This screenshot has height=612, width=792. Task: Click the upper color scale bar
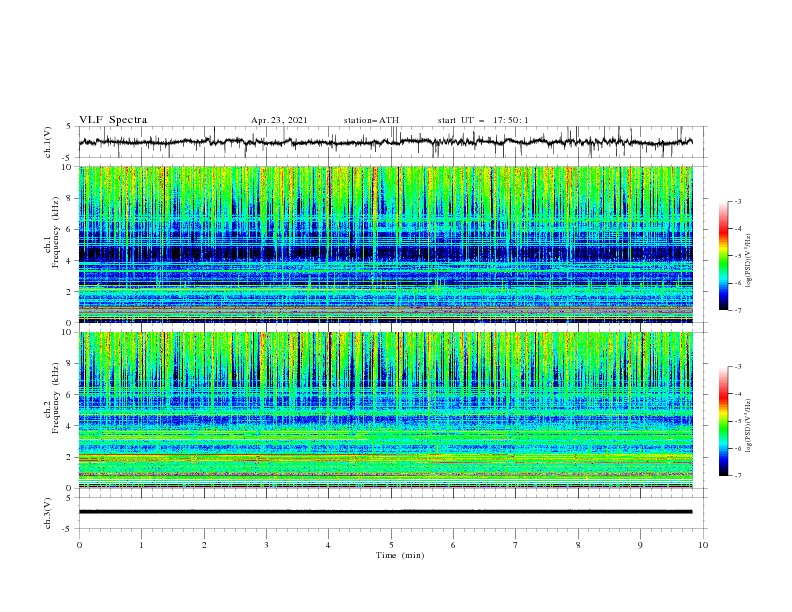pos(723,256)
